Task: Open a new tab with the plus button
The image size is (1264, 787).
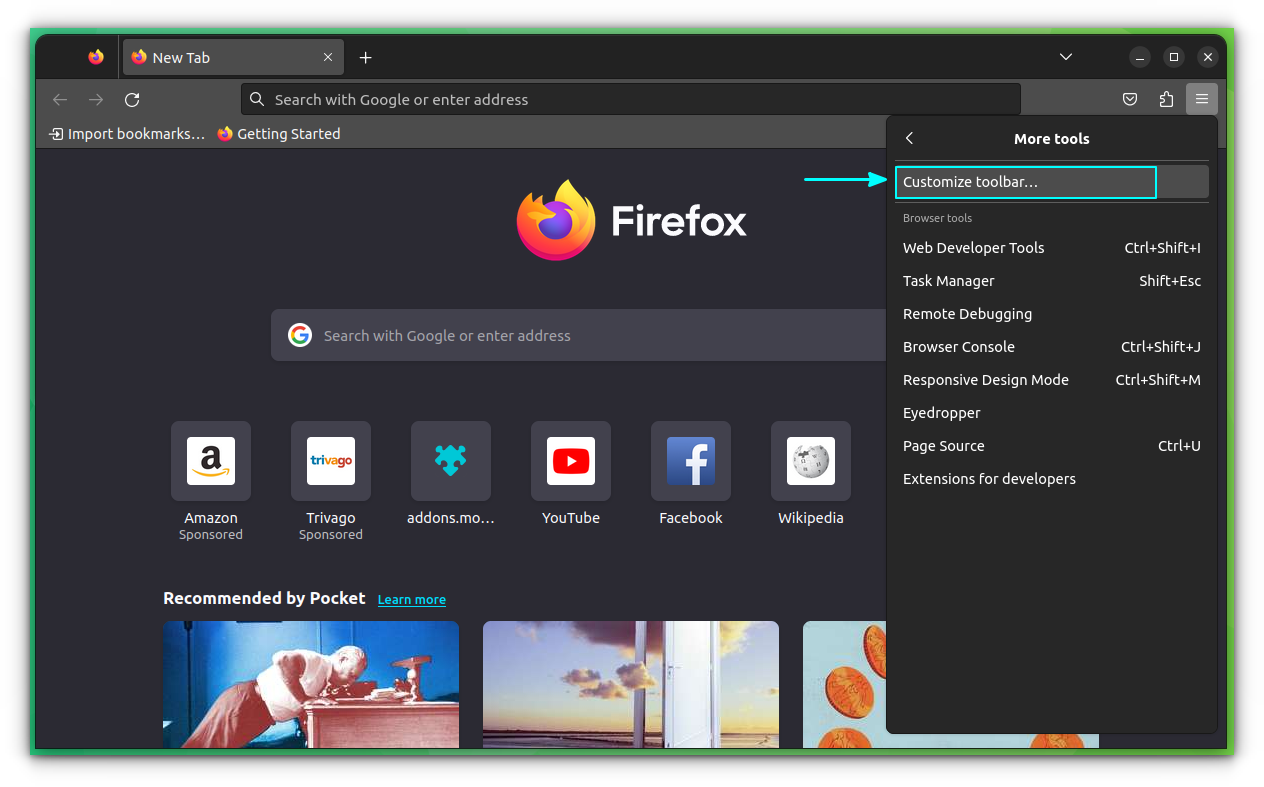Action: point(365,57)
